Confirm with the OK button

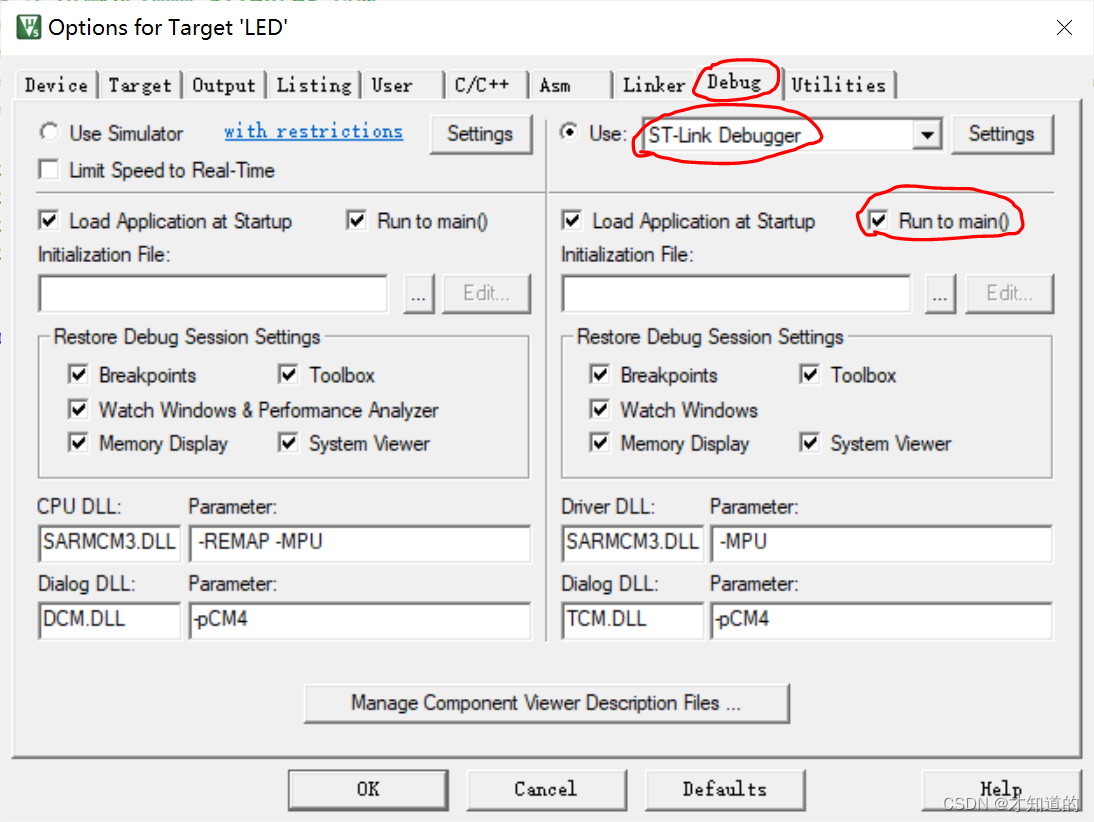click(x=368, y=790)
